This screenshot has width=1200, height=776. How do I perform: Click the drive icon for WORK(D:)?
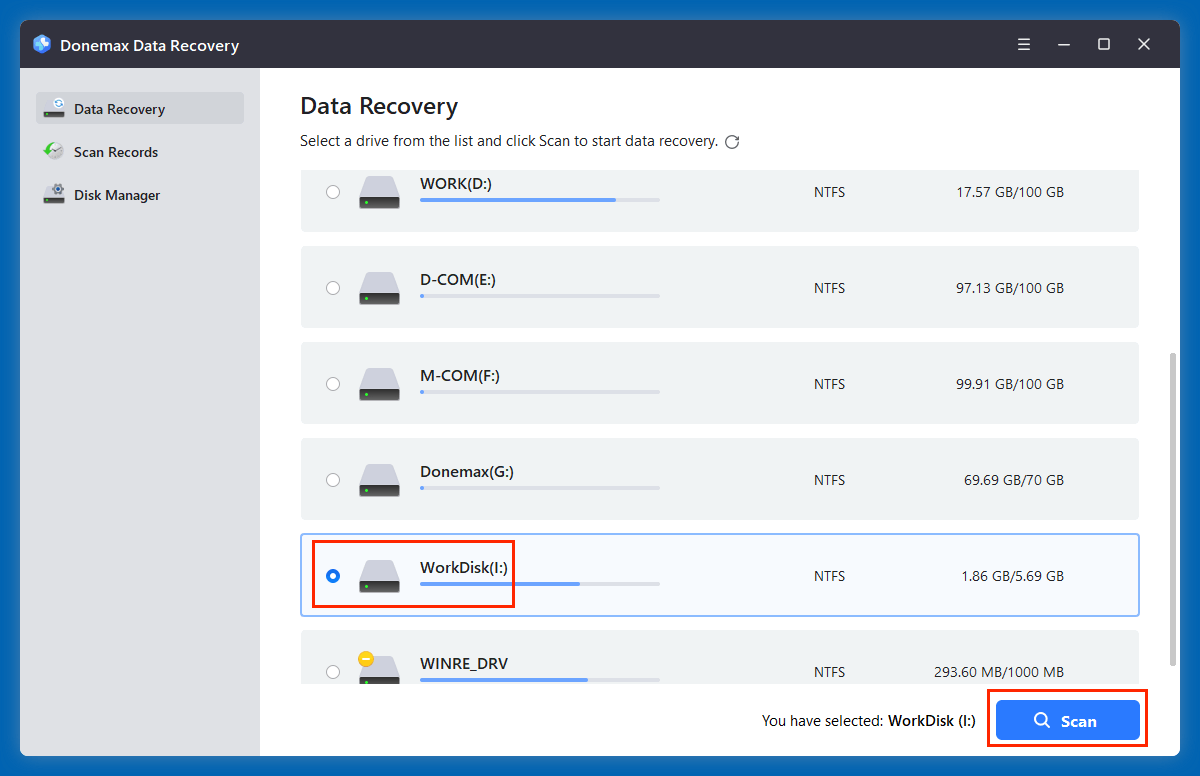click(379, 192)
